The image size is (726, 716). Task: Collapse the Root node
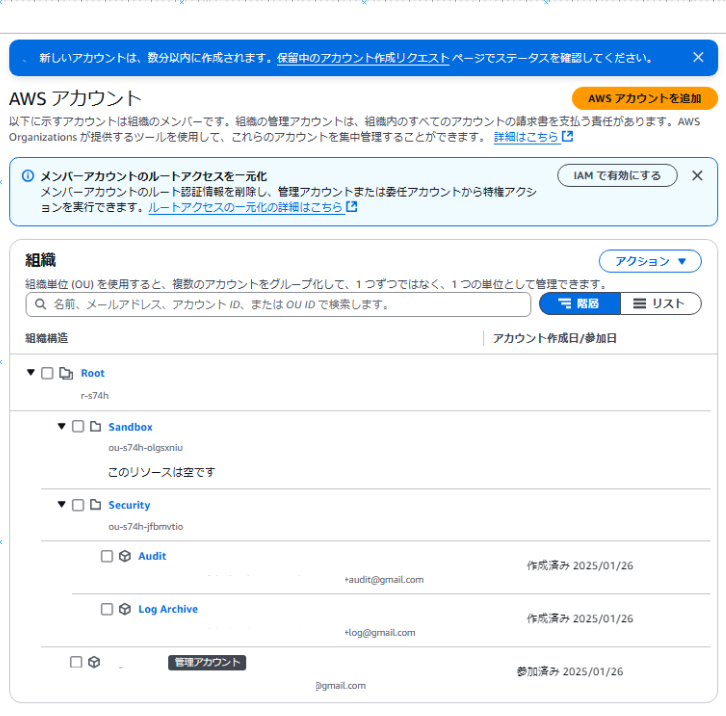(x=31, y=372)
